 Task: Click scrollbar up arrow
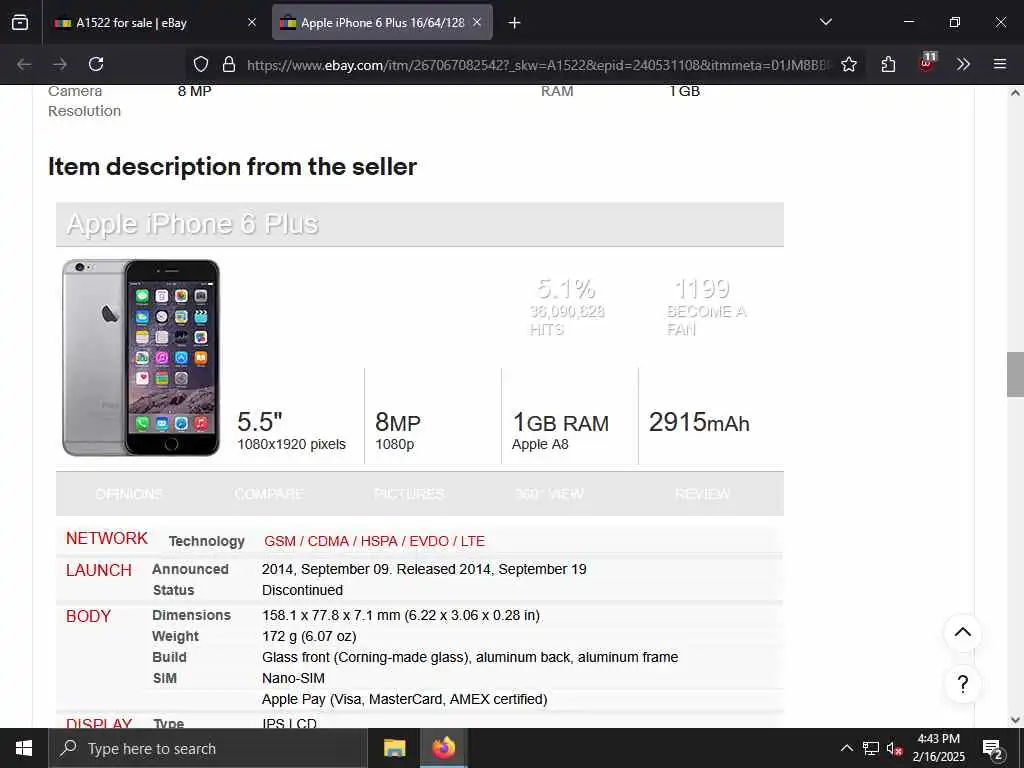(x=1015, y=93)
